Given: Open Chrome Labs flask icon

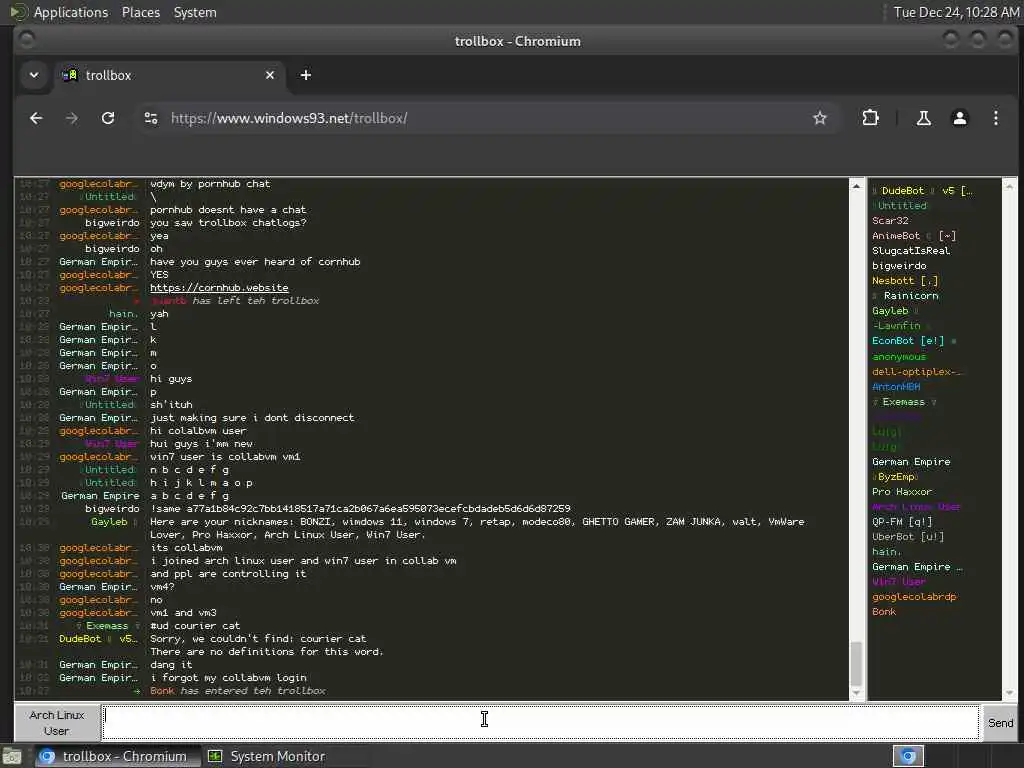Looking at the screenshot, I should [x=923, y=118].
